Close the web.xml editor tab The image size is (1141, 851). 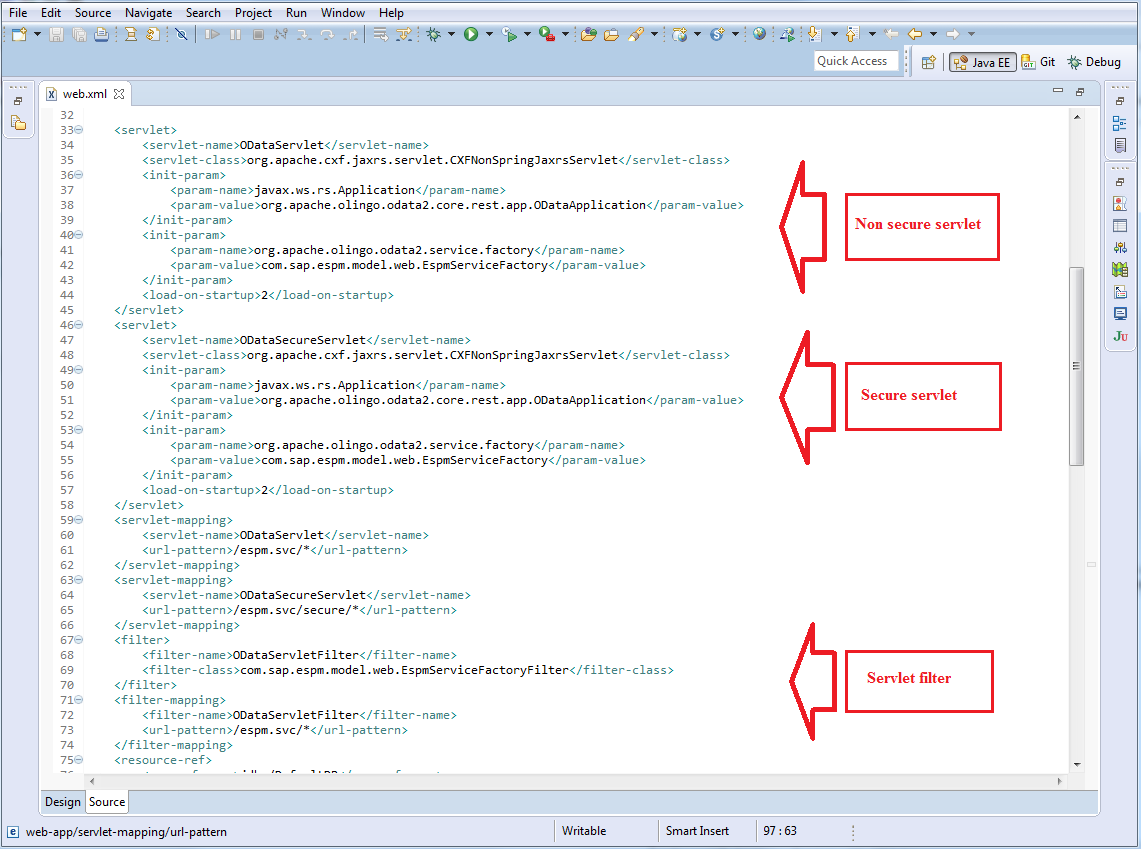(119, 94)
